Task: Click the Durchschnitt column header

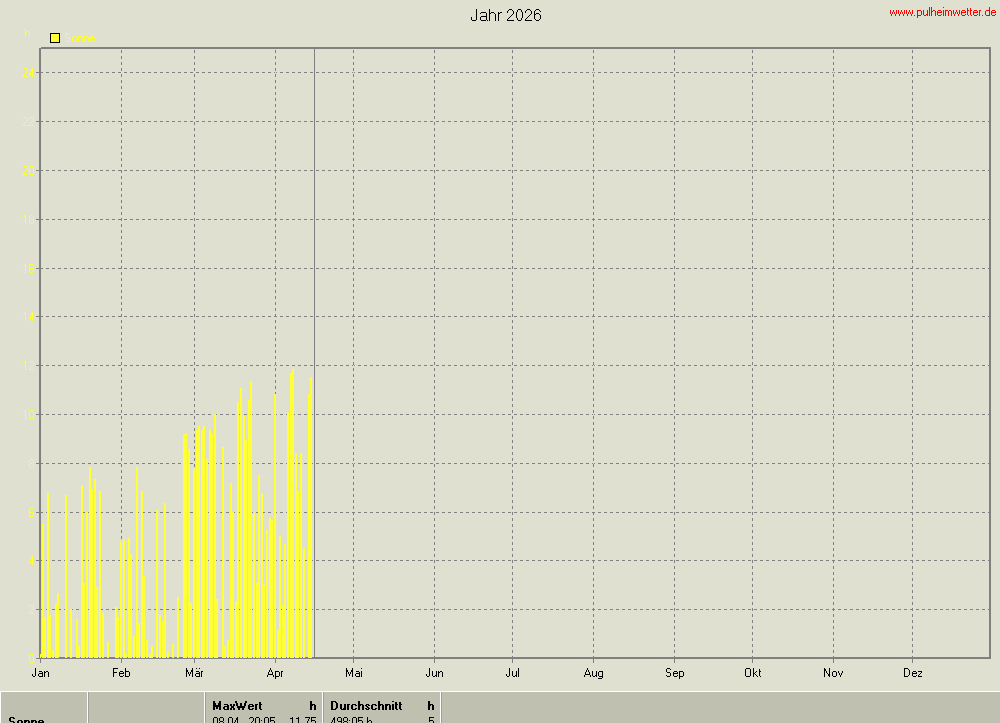Action: pos(366,706)
